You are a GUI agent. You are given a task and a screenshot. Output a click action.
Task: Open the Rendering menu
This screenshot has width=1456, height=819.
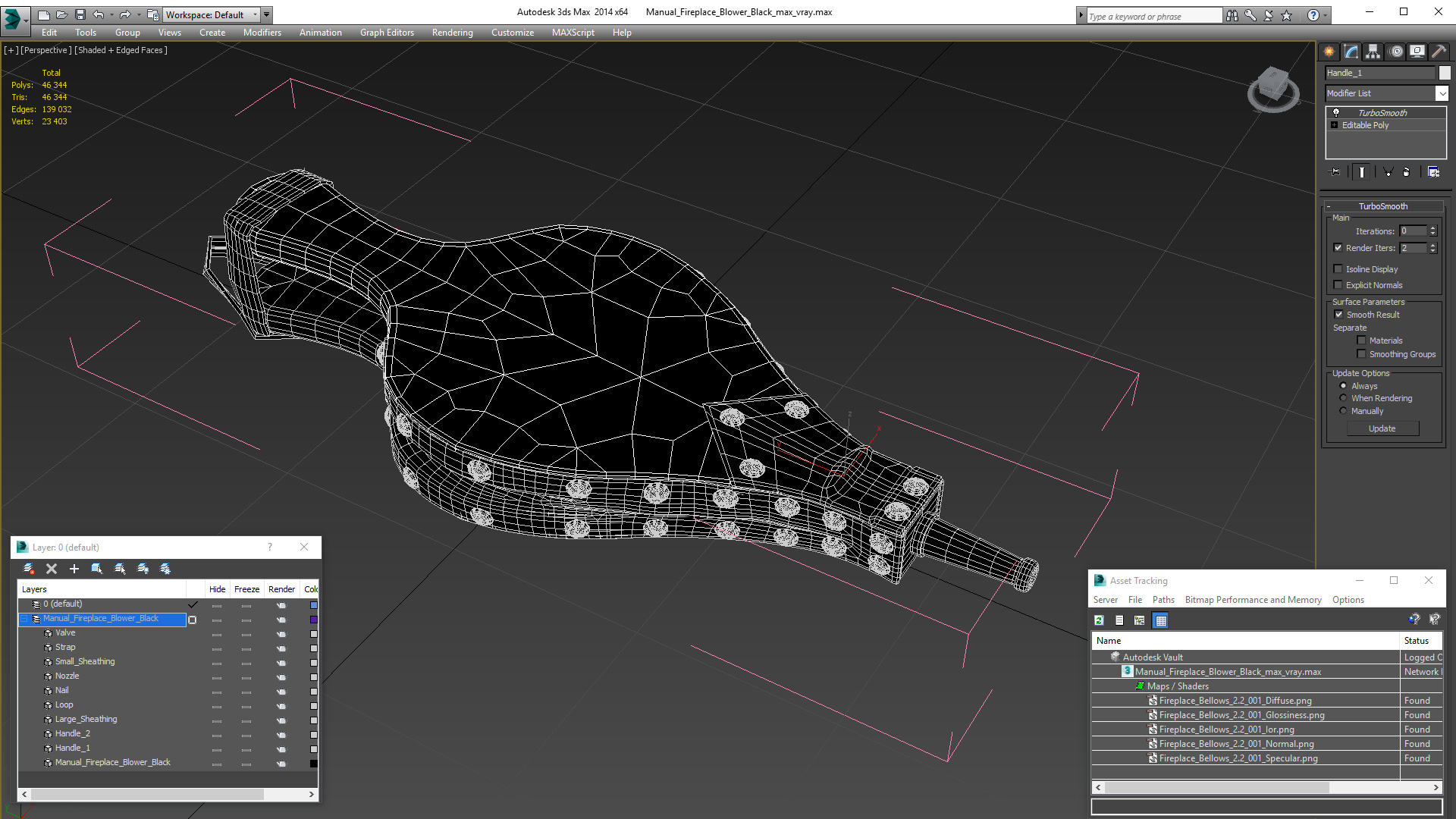point(452,33)
